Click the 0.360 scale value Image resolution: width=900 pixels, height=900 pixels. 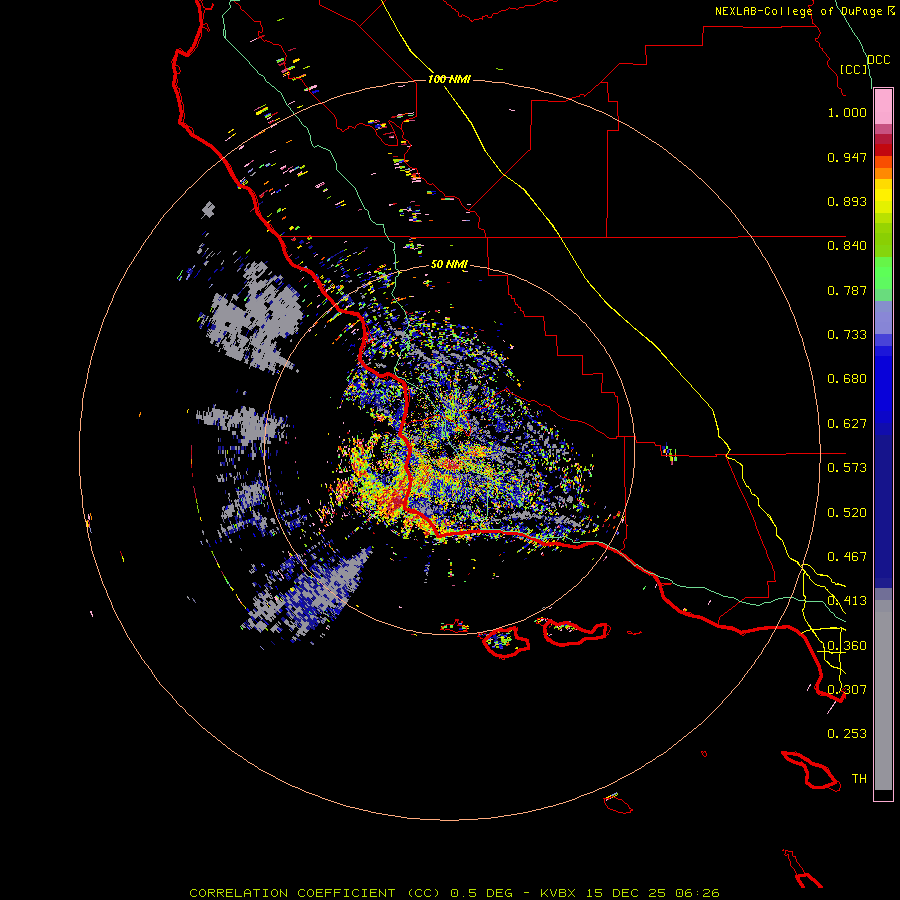pos(847,646)
